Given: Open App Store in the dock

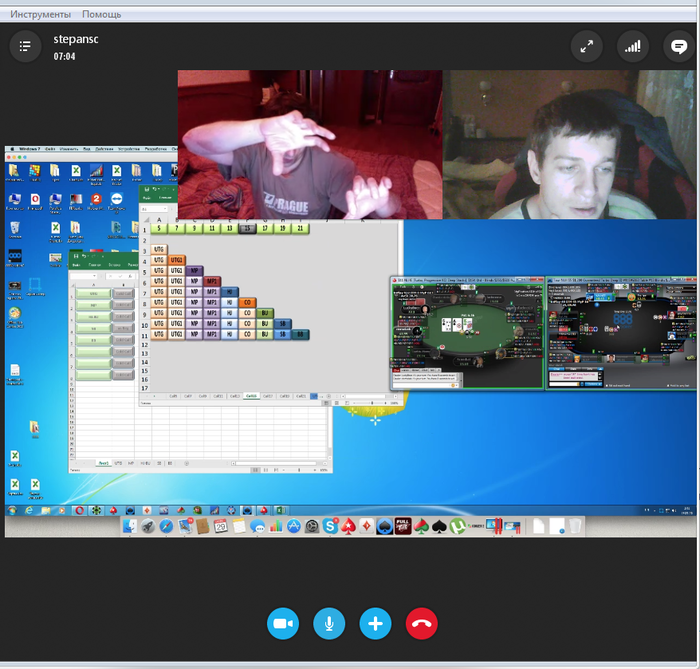Looking at the screenshot, I should (294, 527).
